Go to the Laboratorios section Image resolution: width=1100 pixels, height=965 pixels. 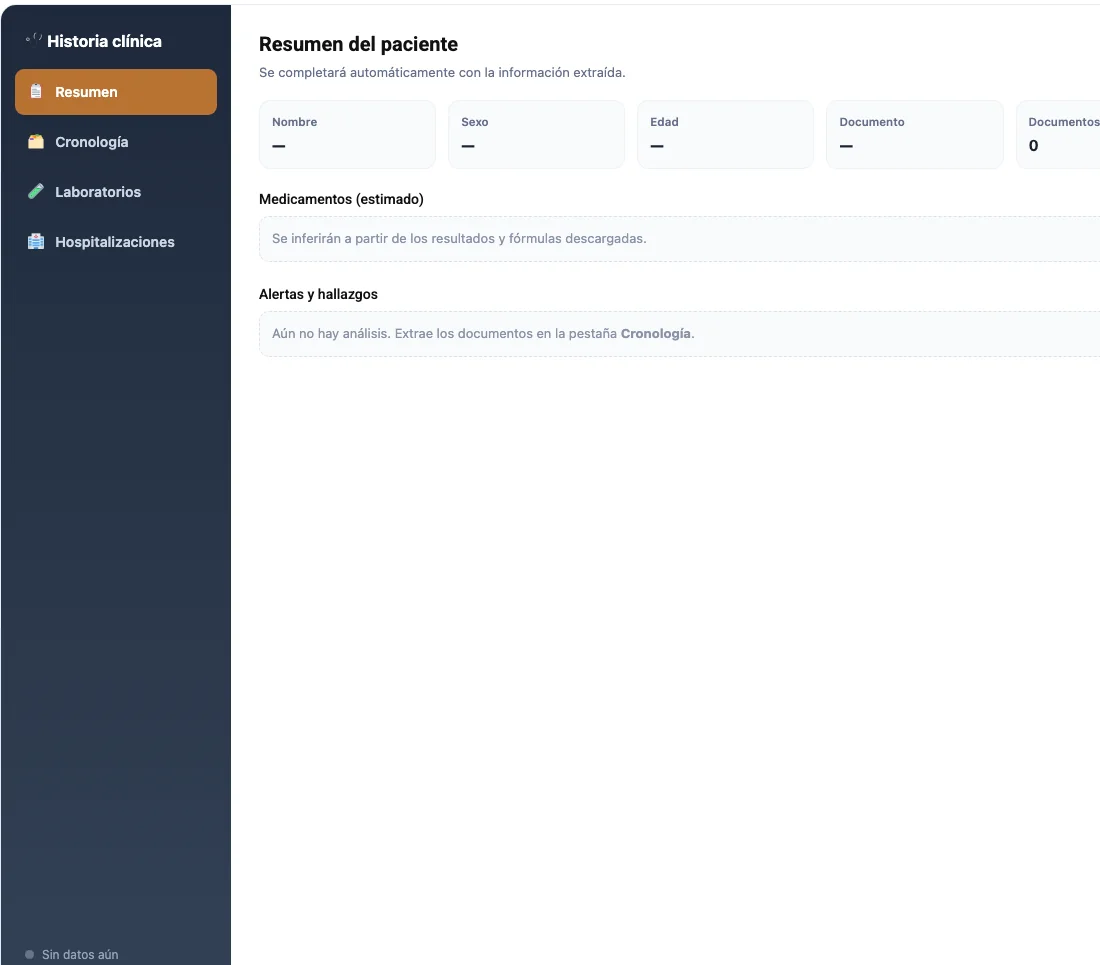coord(116,191)
